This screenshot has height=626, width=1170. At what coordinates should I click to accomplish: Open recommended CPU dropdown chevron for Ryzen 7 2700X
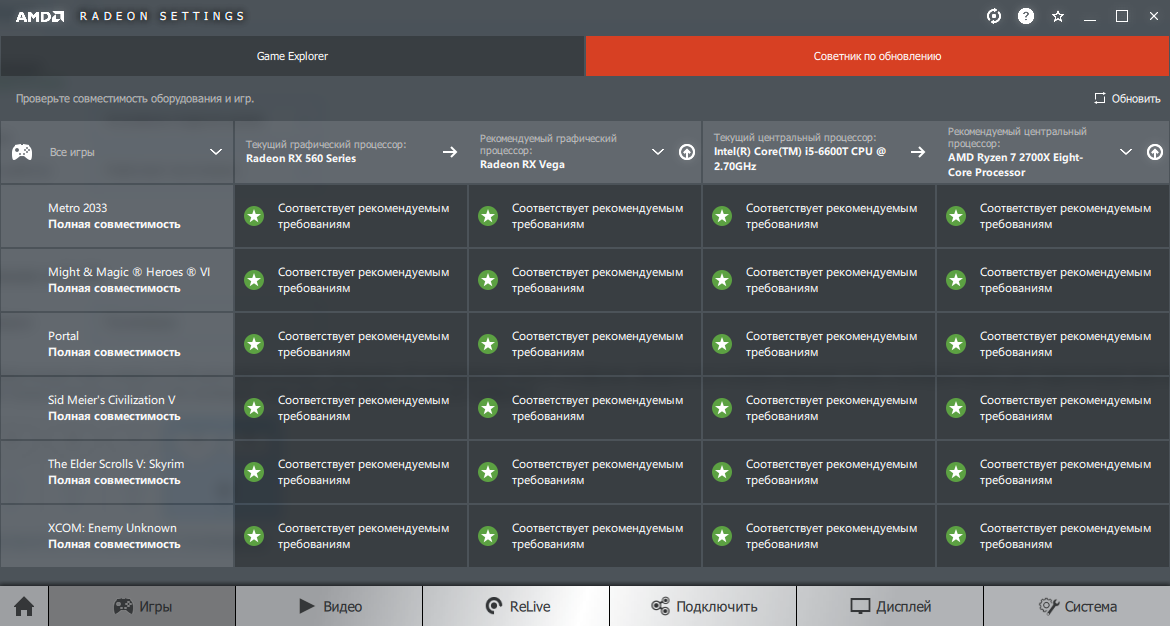coord(1126,151)
